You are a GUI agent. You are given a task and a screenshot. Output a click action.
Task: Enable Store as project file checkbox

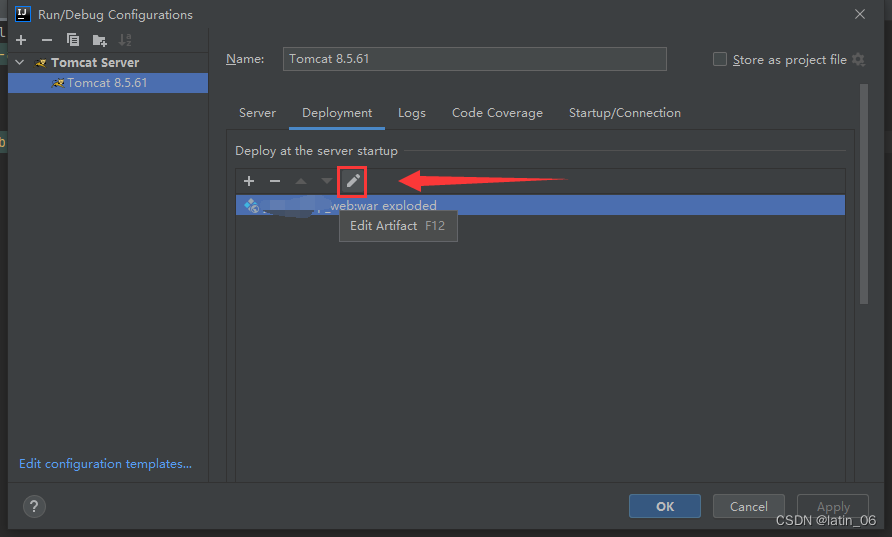point(720,59)
